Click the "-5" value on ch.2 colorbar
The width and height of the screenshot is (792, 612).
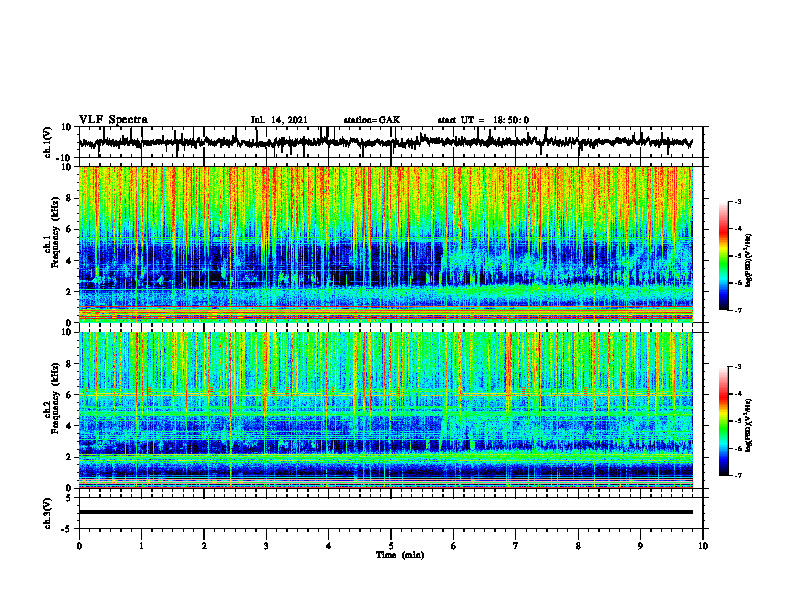click(738, 421)
